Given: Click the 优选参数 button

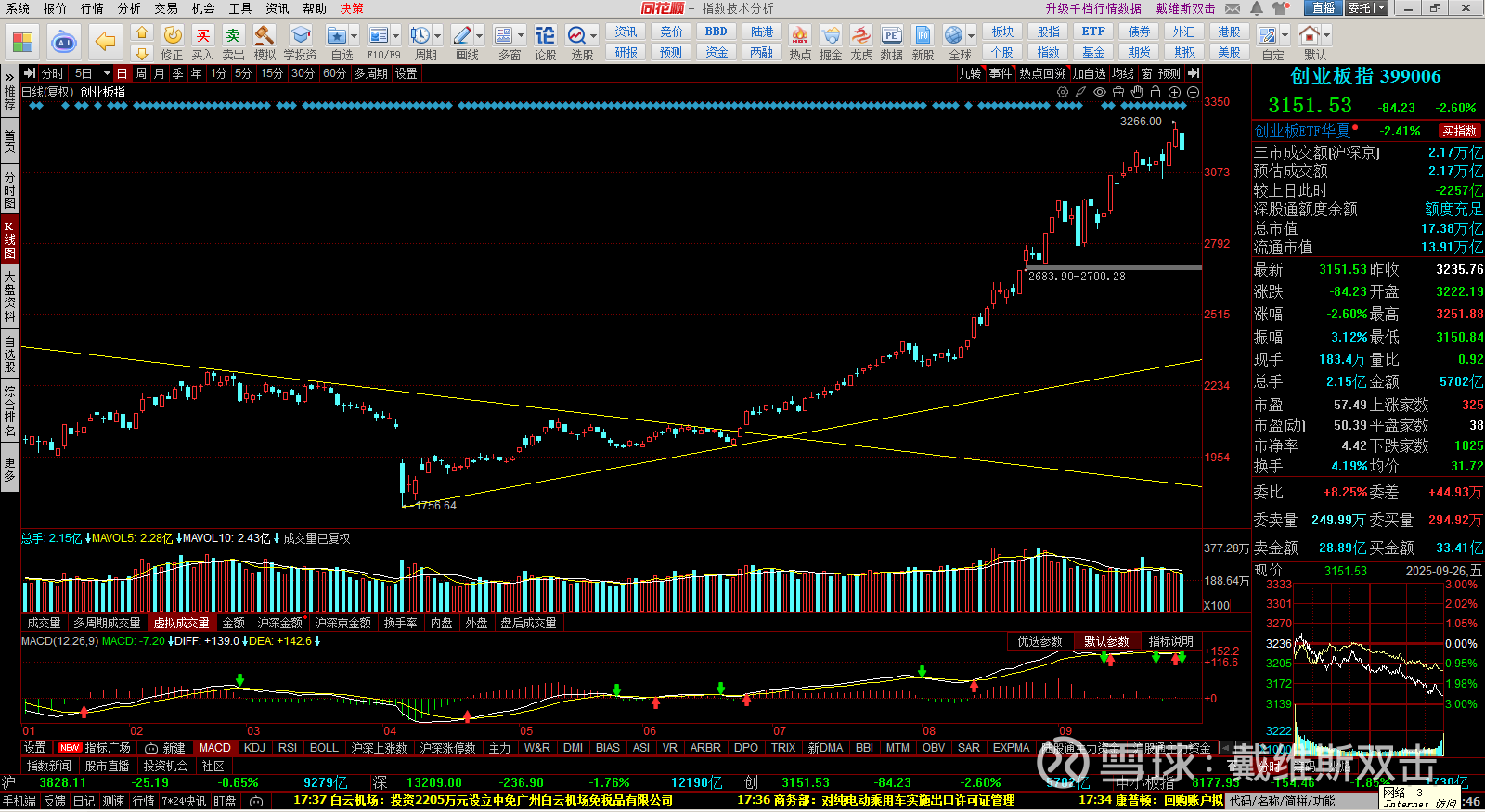Looking at the screenshot, I should (1039, 641).
